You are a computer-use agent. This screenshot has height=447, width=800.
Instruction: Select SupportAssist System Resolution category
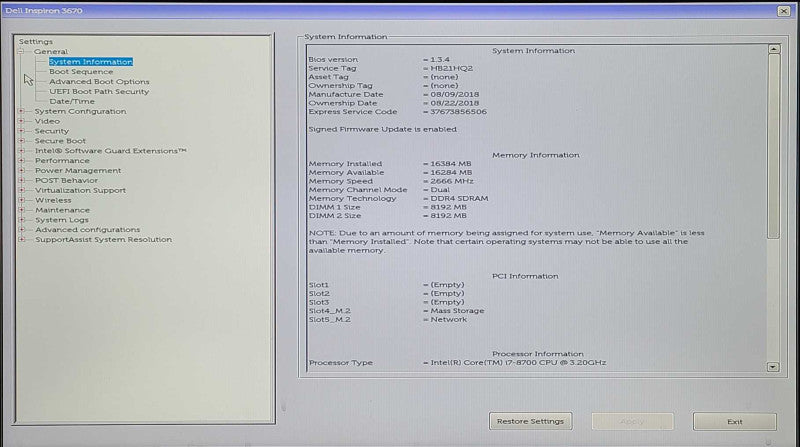click(x=104, y=239)
